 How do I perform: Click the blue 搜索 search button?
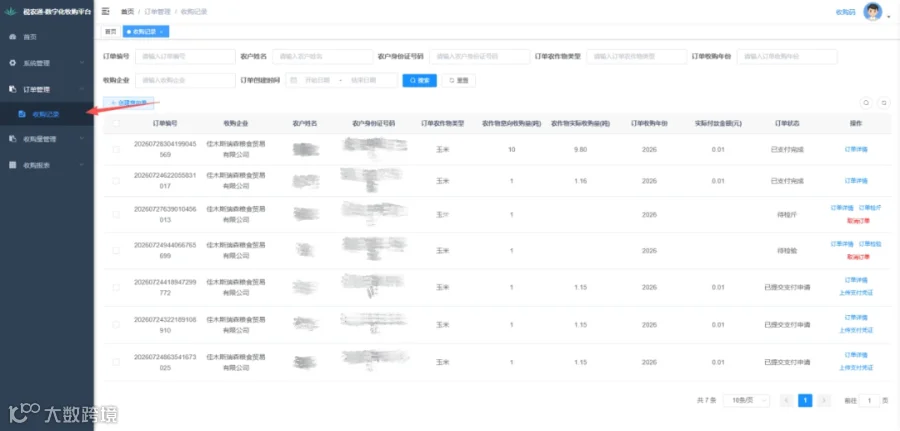pos(420,80)
